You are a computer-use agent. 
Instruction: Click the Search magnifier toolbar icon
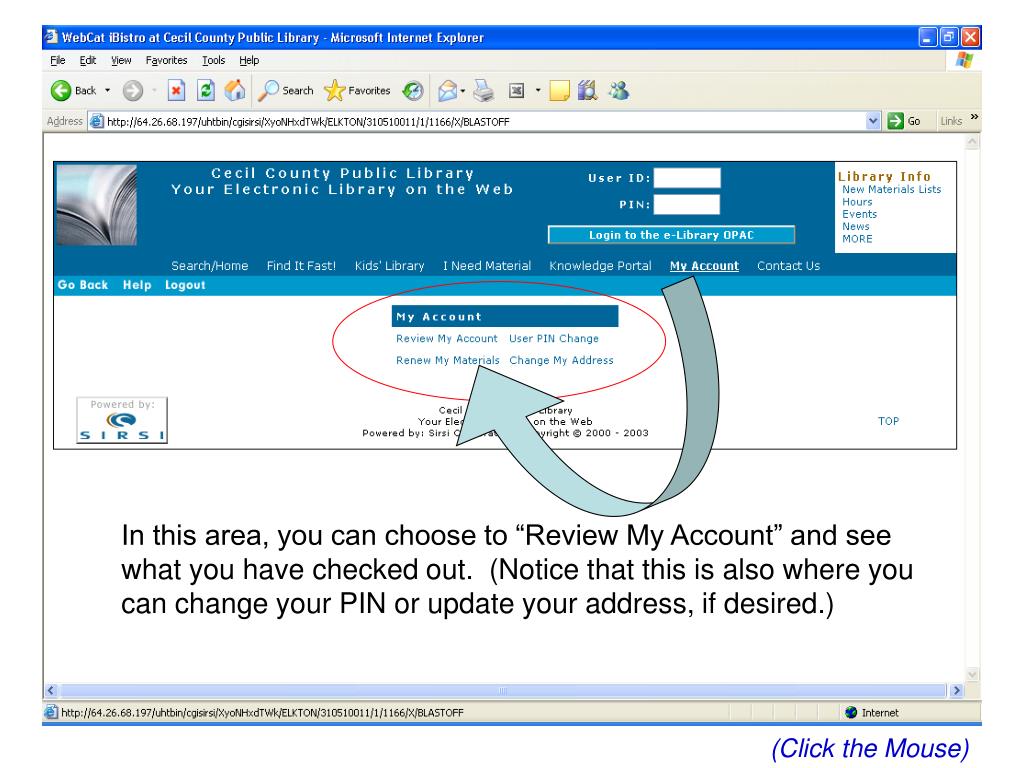[x=268, y=90]
